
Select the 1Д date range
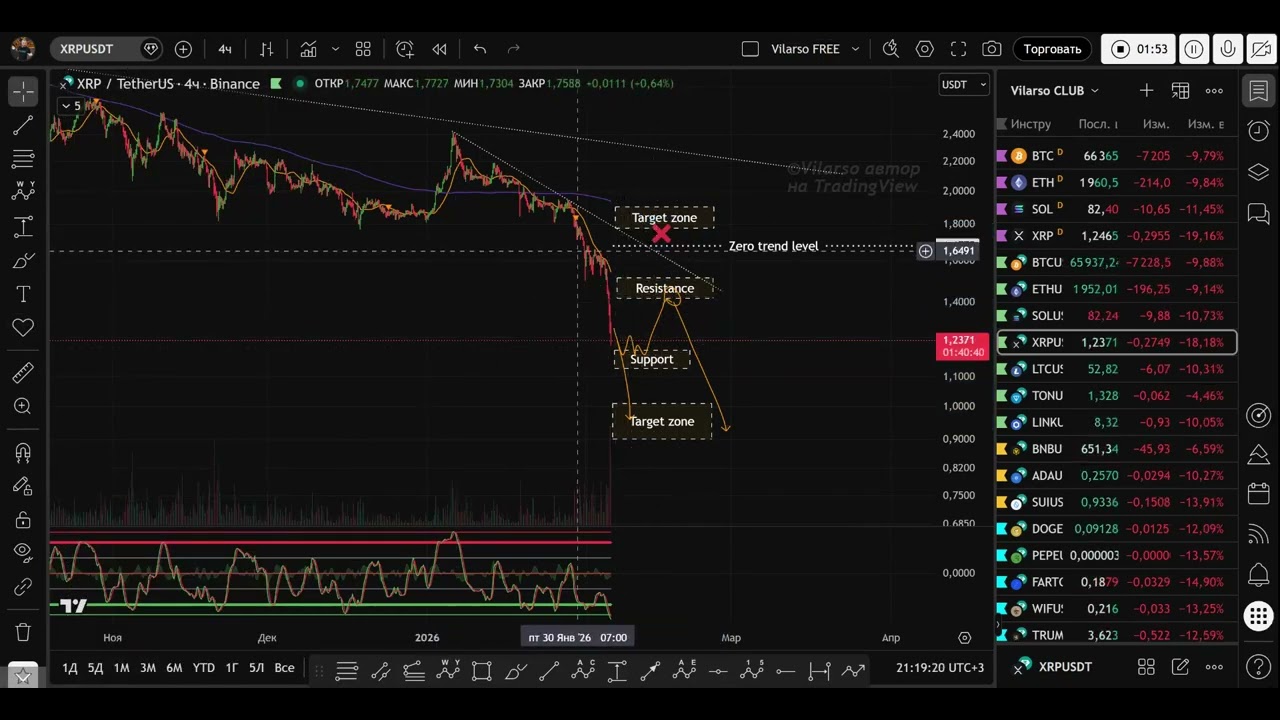[70, 668]
